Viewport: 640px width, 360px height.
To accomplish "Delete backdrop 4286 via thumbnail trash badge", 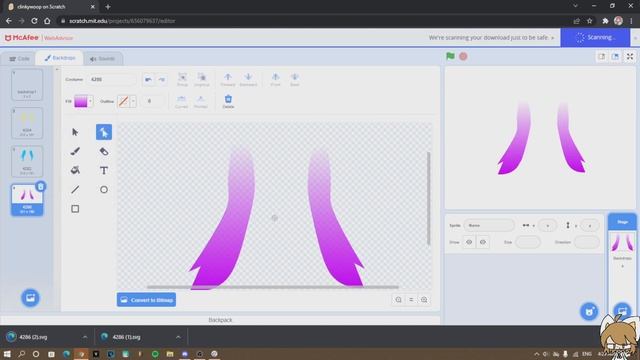I will click(x=41, y=187).
